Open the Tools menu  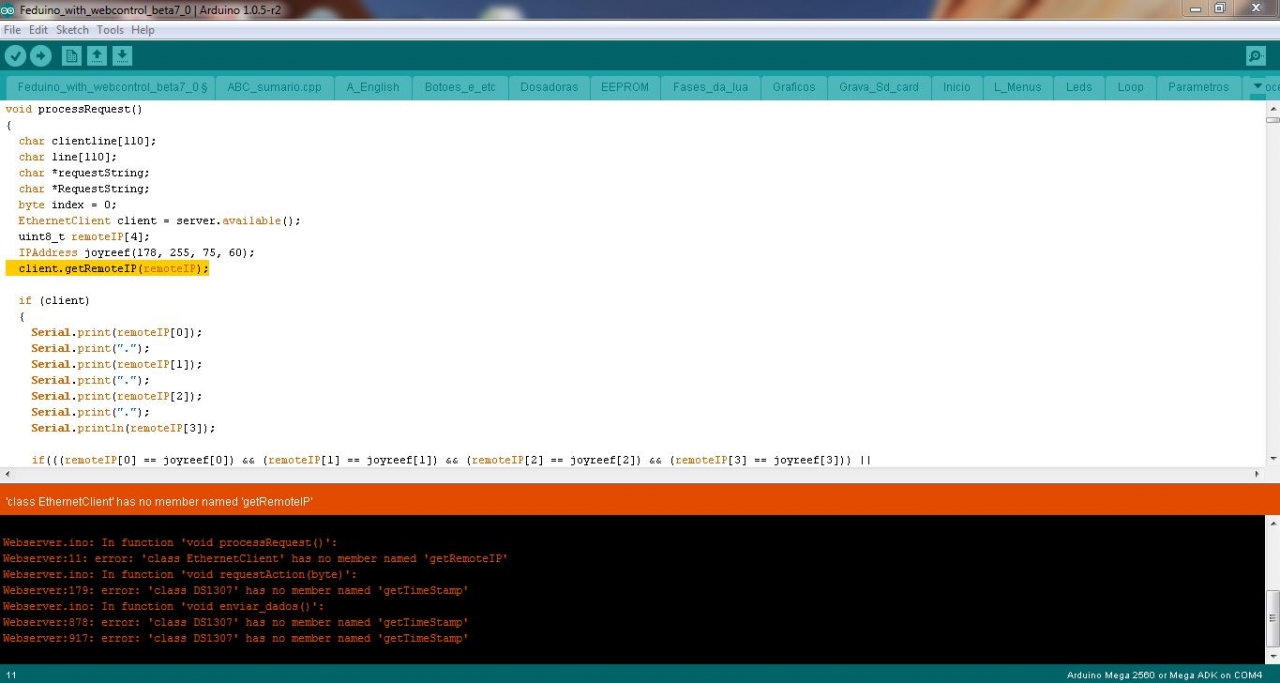pos(110,30)
